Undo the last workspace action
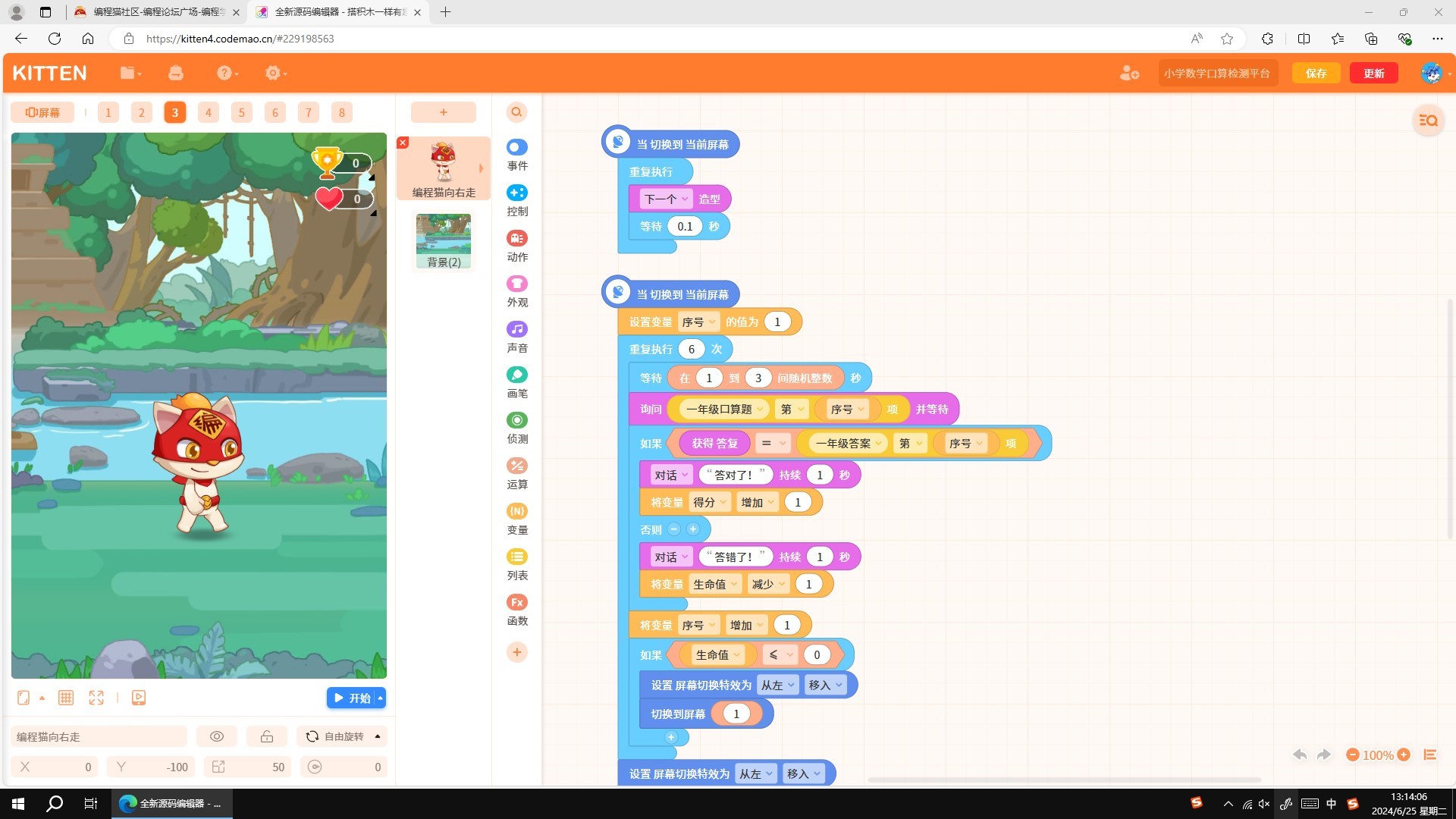Screen dimensions: 1456x819 pyautogui.click(x=1300, y=755)
